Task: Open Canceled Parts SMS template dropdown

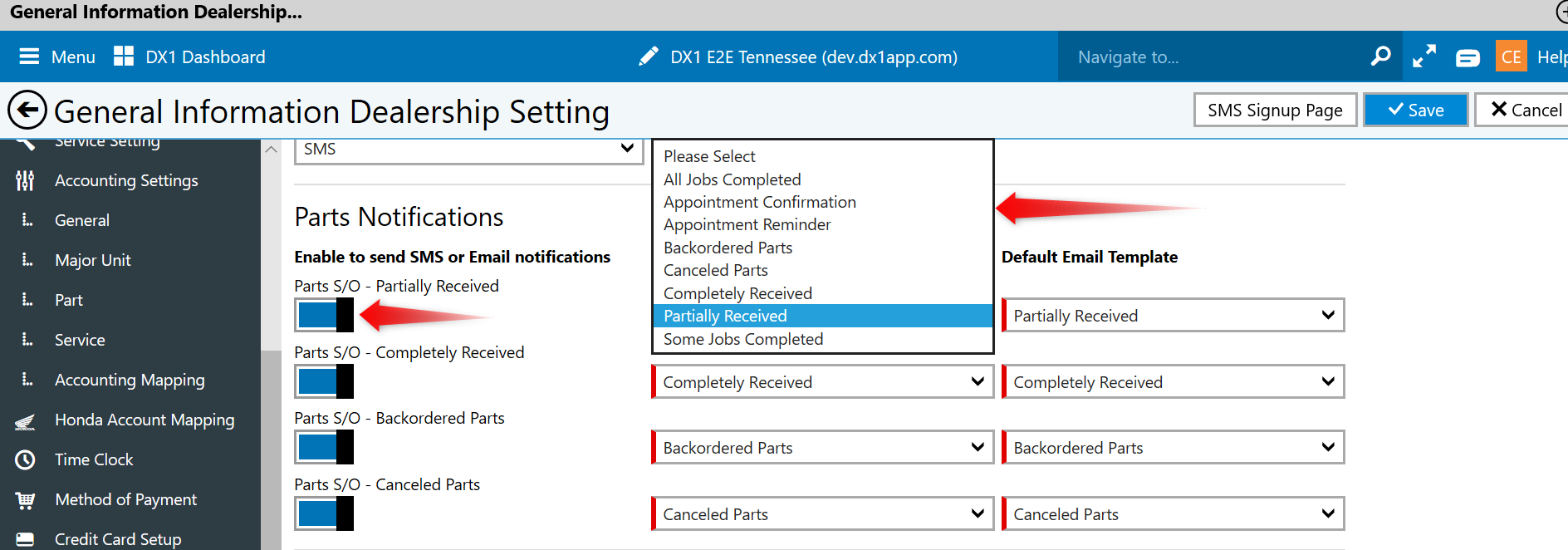Action: tap(823, 514)
